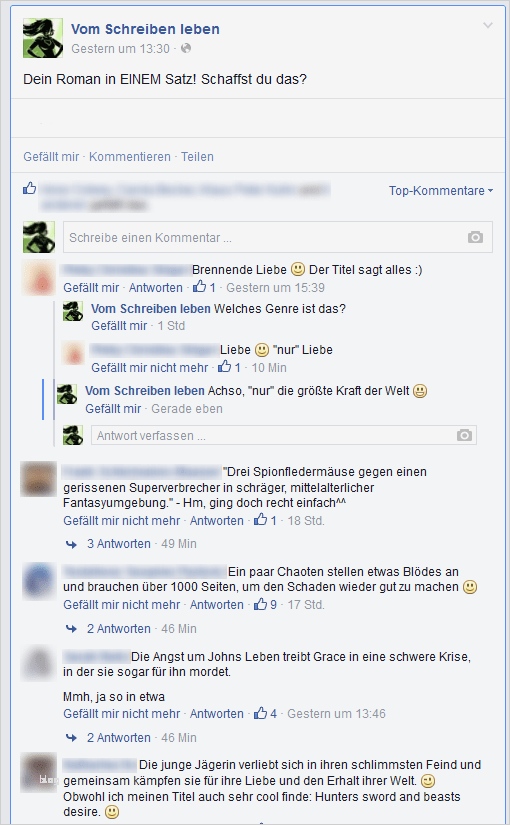Open the Top-Kommentare sorting dropdown

click(x=441, y=190)
